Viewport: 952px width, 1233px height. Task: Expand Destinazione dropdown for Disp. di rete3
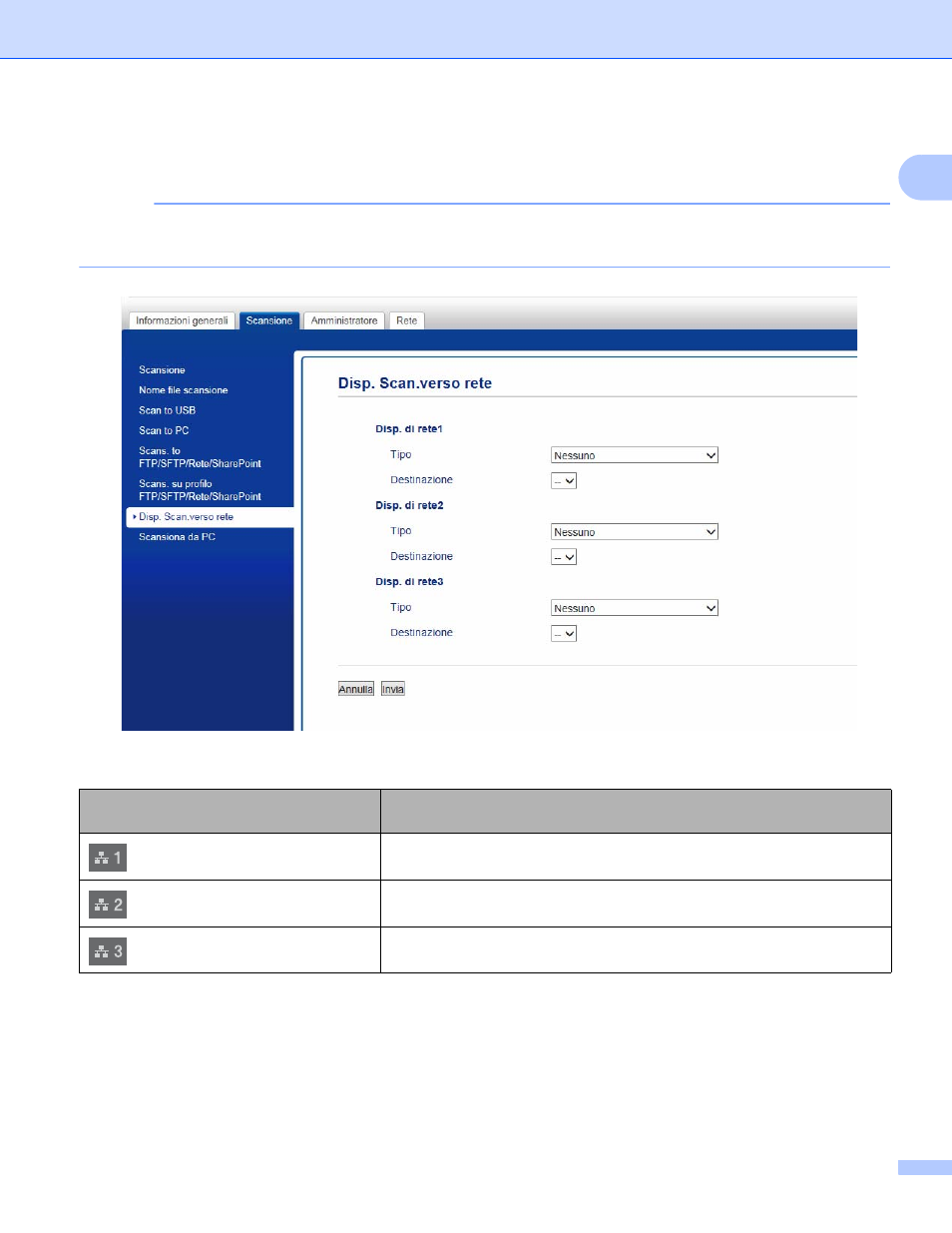tap(564, 633)
